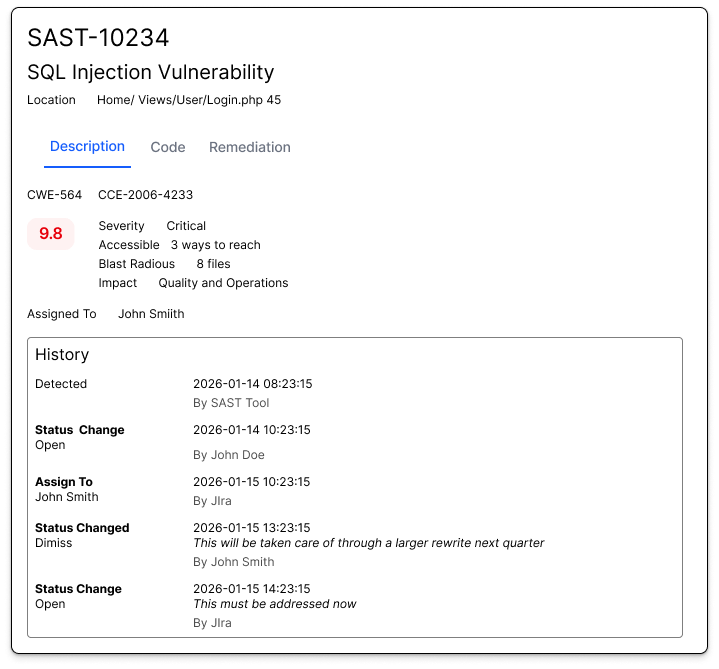Viewport: 719px width, 669px height.
Task: Open the Remediation tab
Action: [x=250, y=147]
